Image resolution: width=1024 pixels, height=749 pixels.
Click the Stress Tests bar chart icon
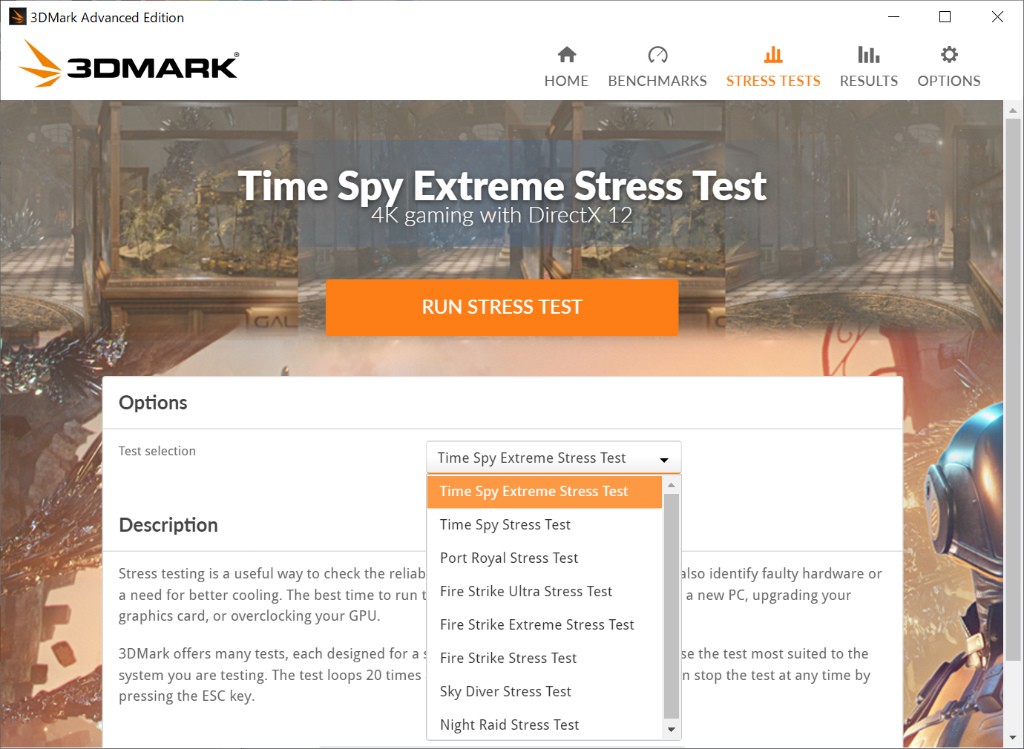(773, 55)
